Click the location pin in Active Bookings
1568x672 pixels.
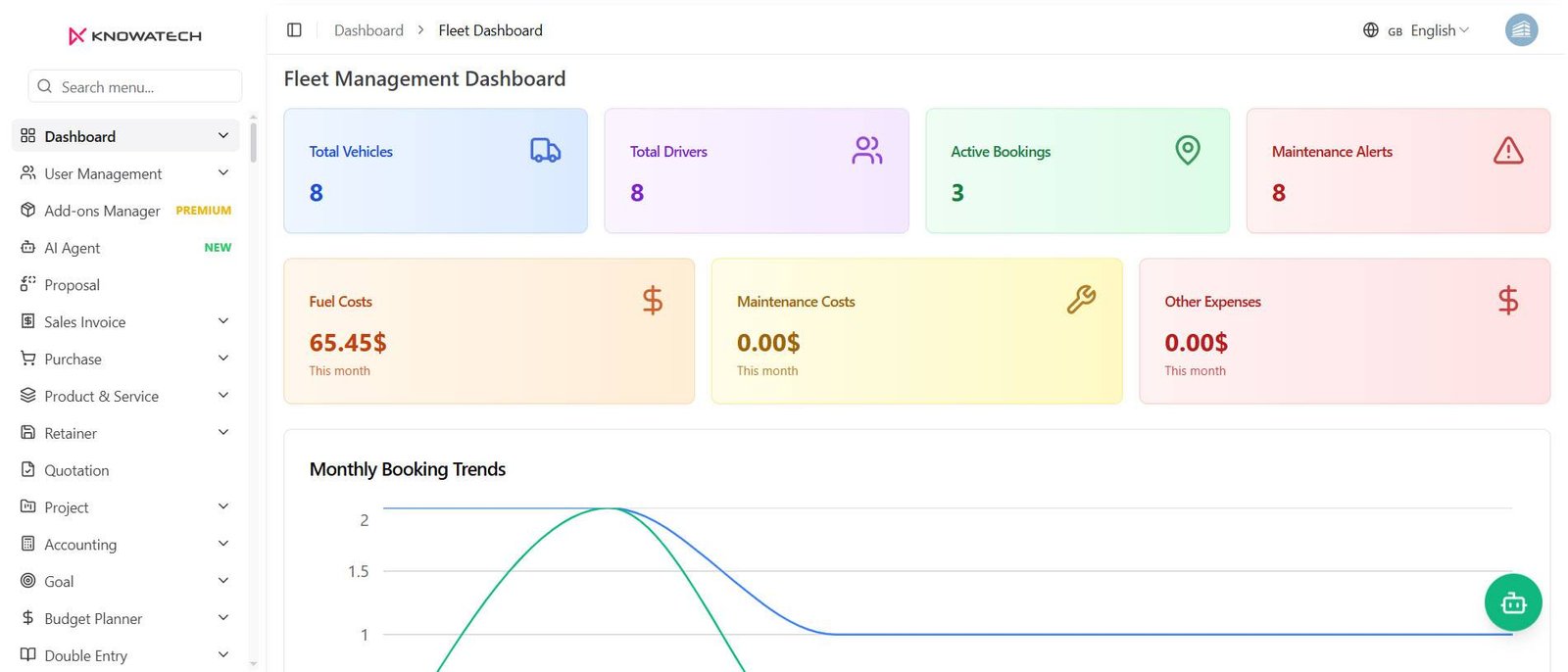(1188, 150)
